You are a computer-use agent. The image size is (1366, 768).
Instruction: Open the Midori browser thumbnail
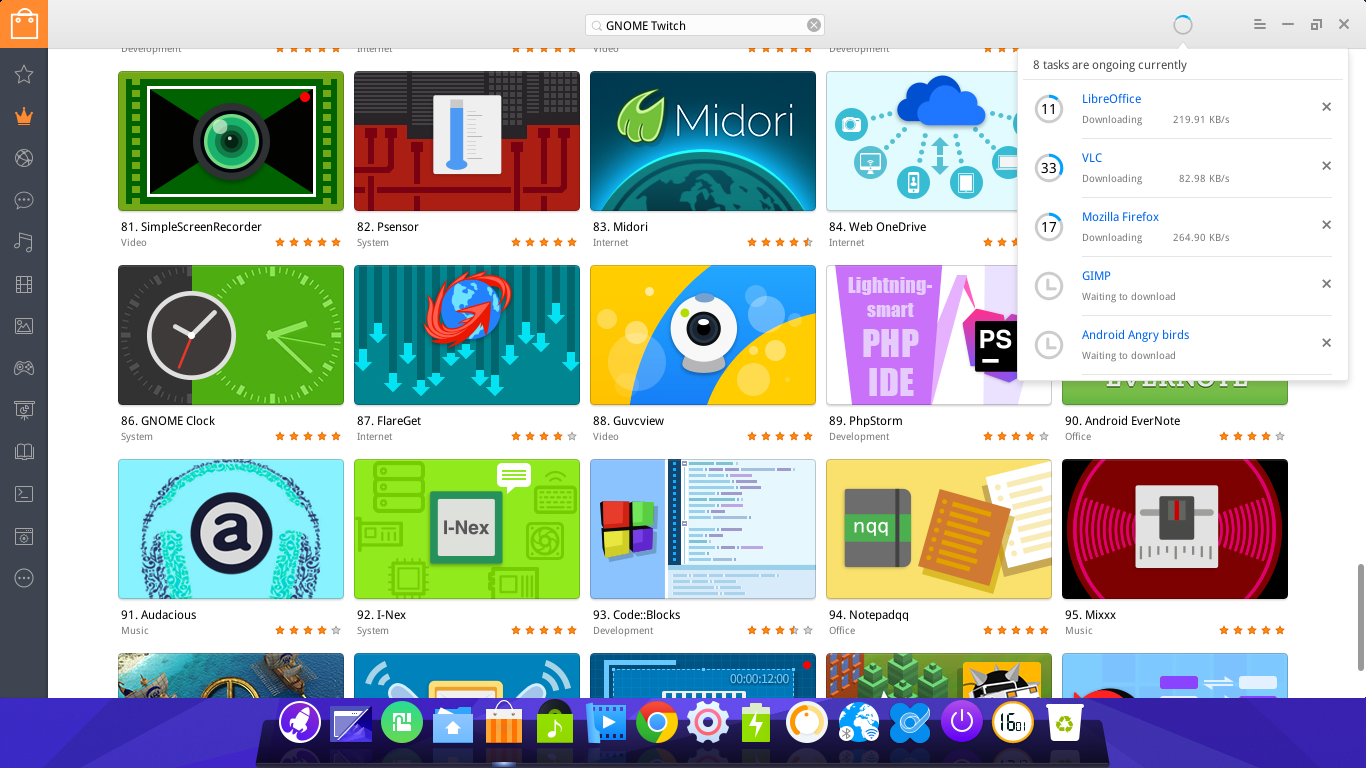tap(703, 141)
